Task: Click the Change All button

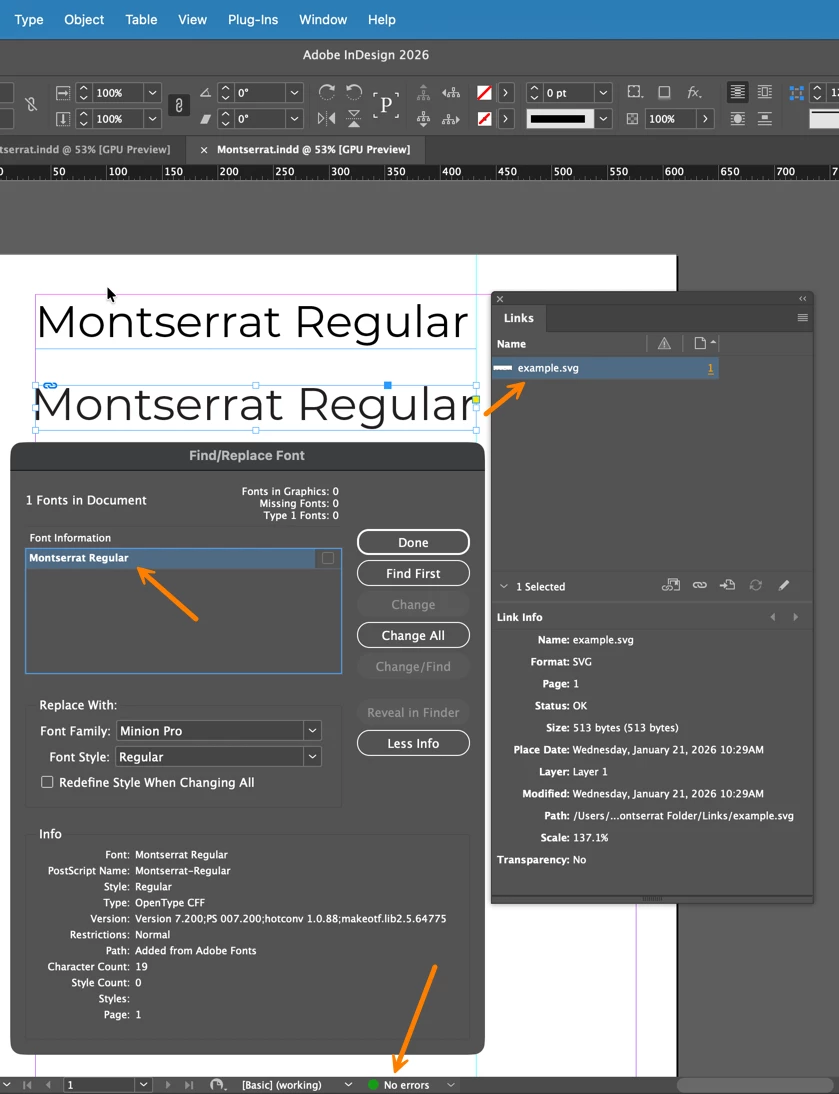Action: click(x=413, y=636)
